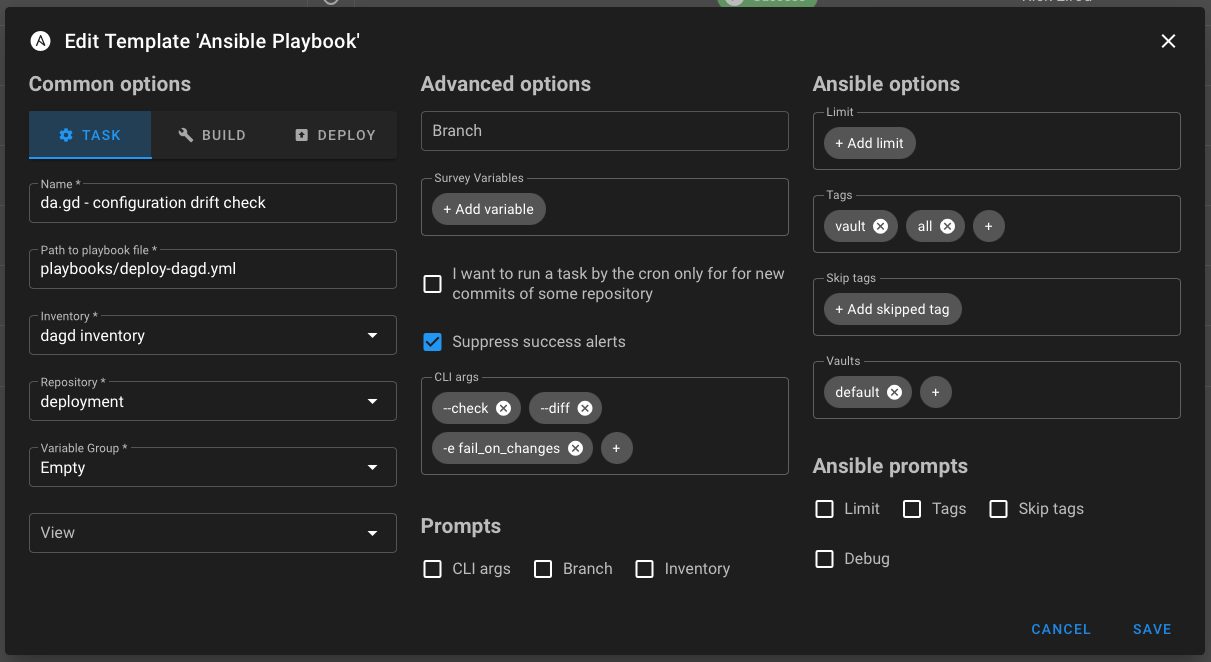This screenshot has width=1211, height=662.
Task: Click the wrench icon on Build tab
Action: [186, 135]
